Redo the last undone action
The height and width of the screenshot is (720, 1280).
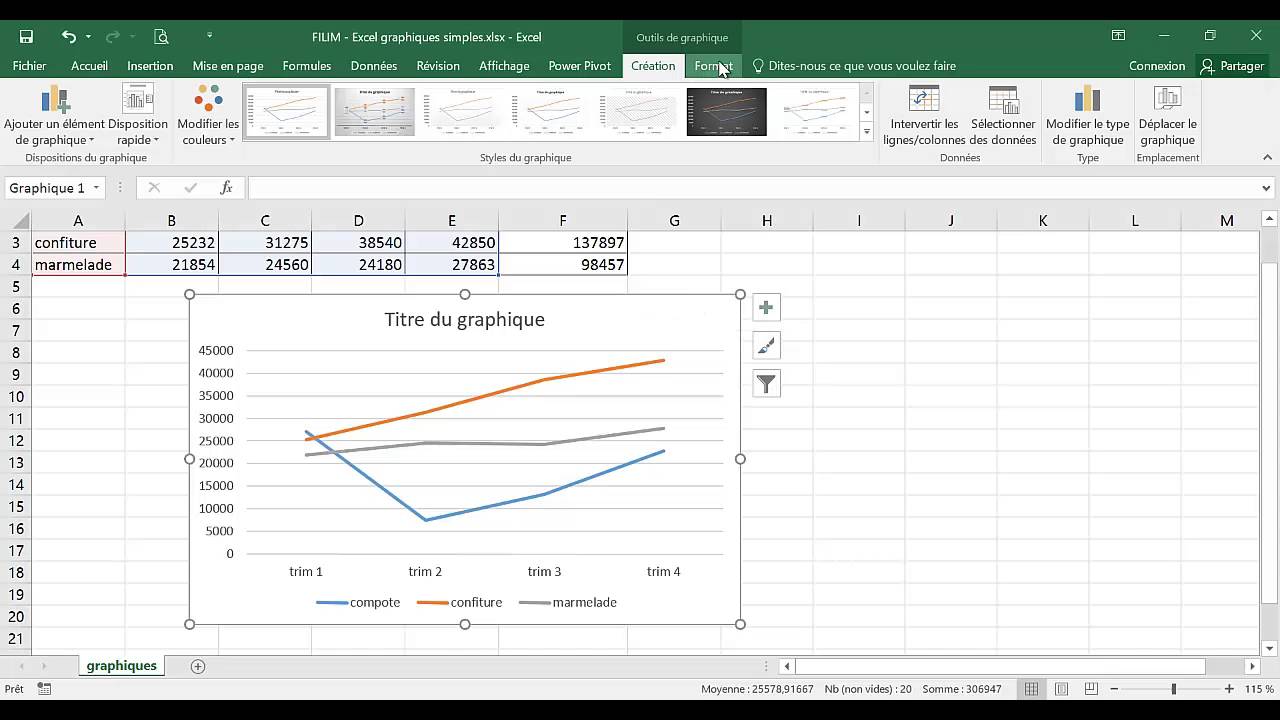tap(115, 37)
